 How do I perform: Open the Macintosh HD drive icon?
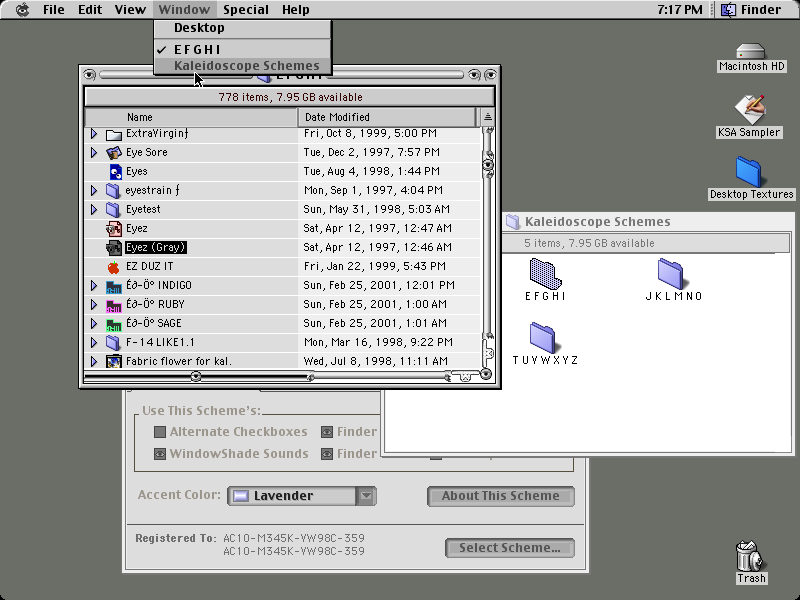coord(751,52)
